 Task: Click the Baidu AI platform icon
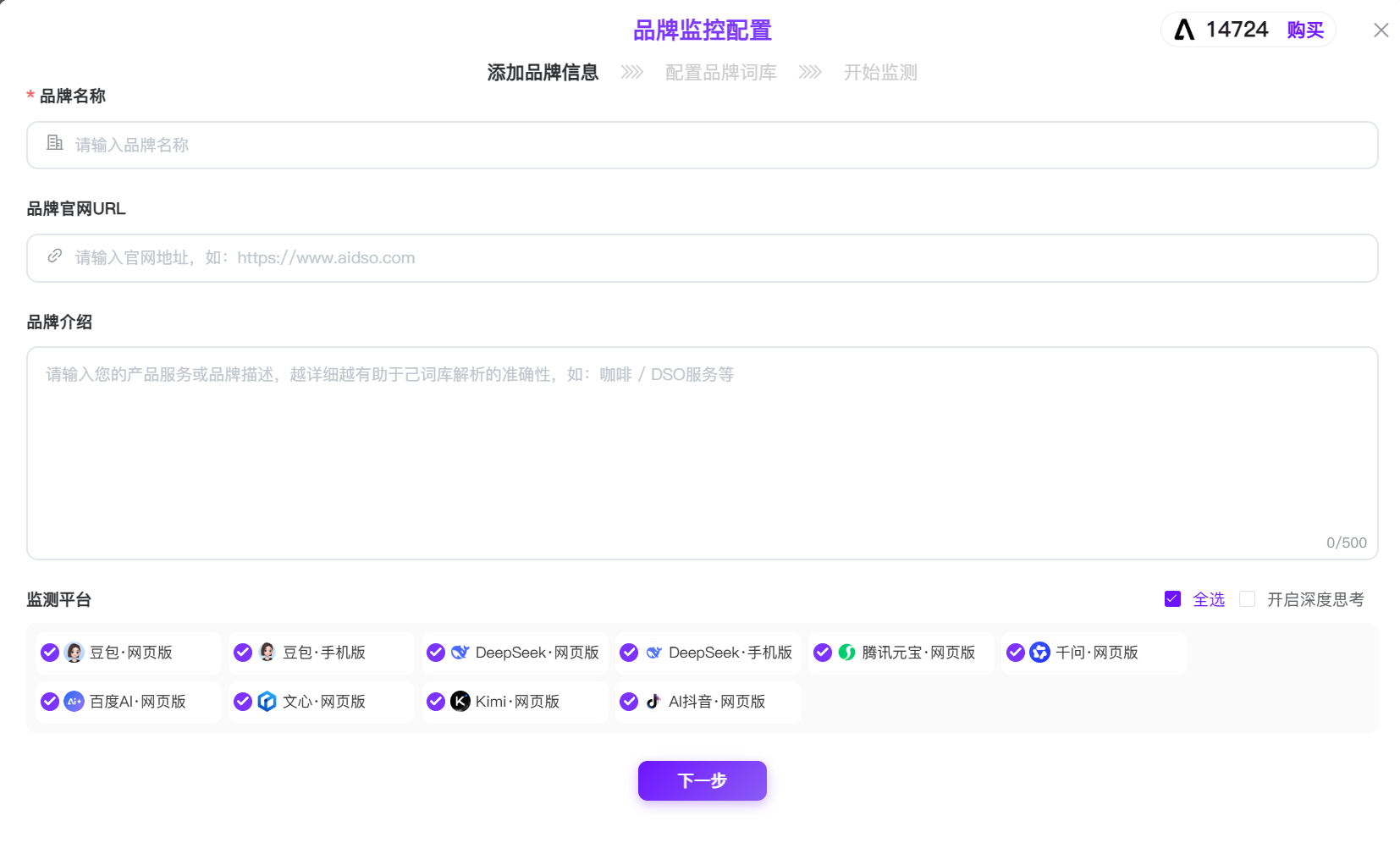coord(74,702)
